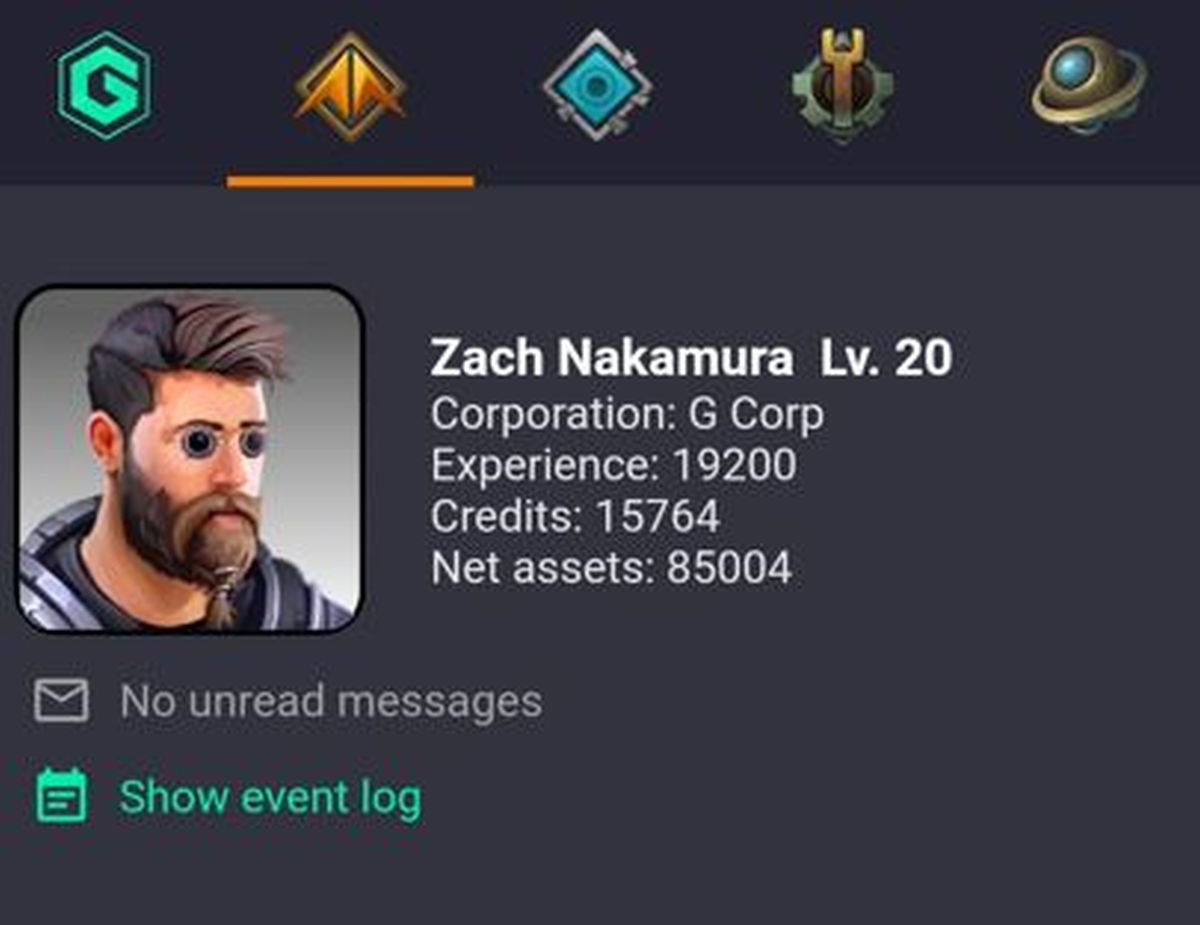Open the G Corp corporation name
Screen dimensions: 1200x925
[757, 413]
